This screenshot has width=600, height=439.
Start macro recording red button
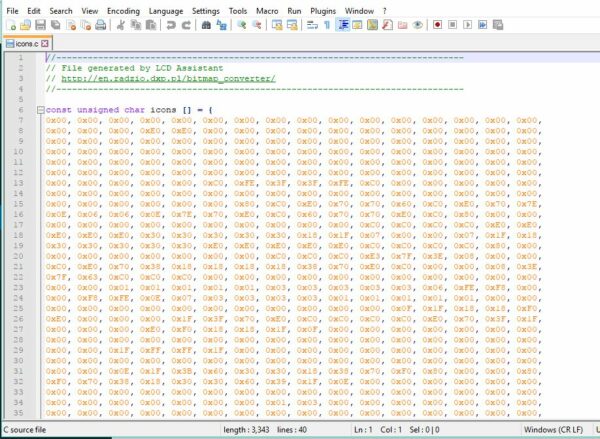tap(437, 25)
